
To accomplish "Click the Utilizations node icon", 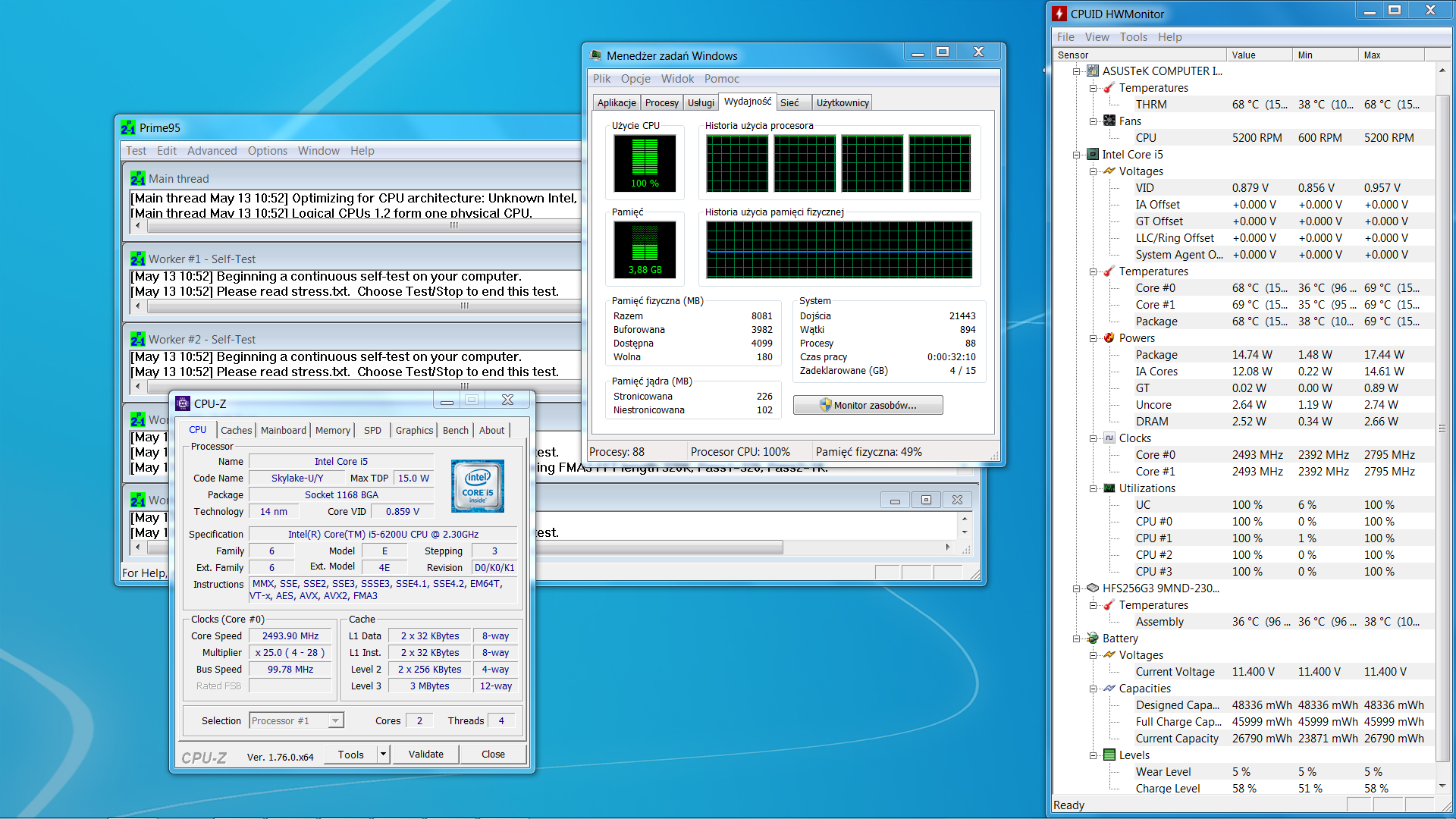I will (x=1109, y=488).
